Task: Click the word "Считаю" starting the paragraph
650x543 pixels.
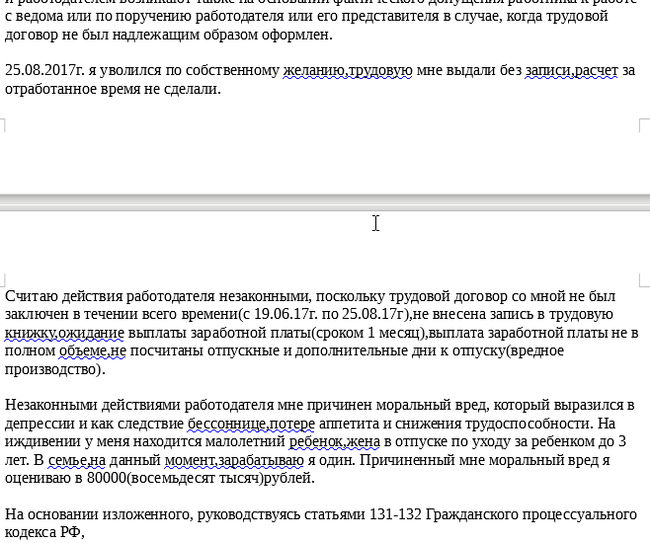Action: [x=30, y=296]
